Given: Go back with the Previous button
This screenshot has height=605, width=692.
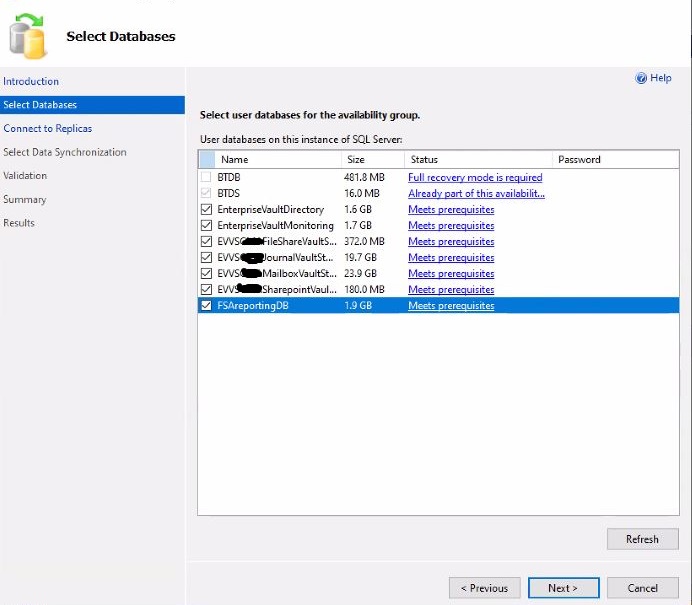Looking at the screenshot, I should click(x=485, y=588).
